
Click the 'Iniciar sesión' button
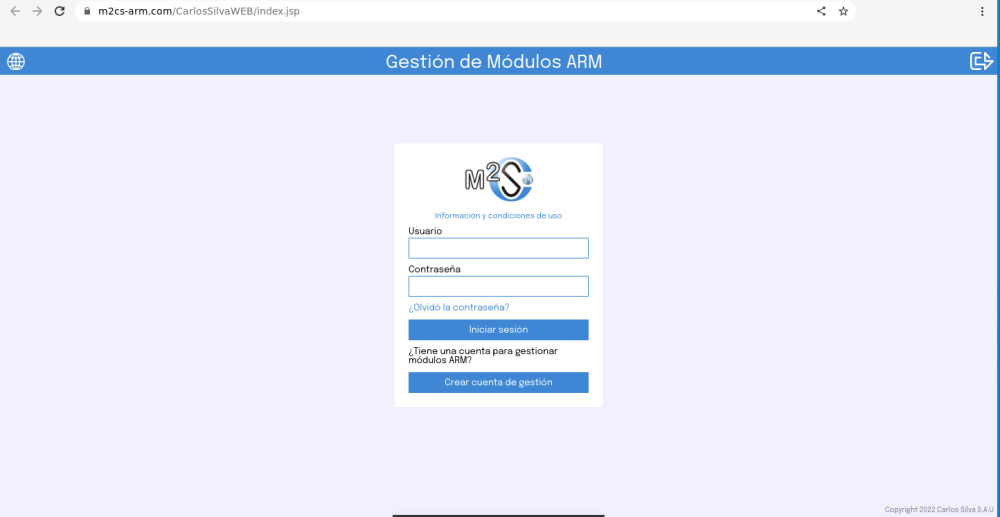coord(498,330)
